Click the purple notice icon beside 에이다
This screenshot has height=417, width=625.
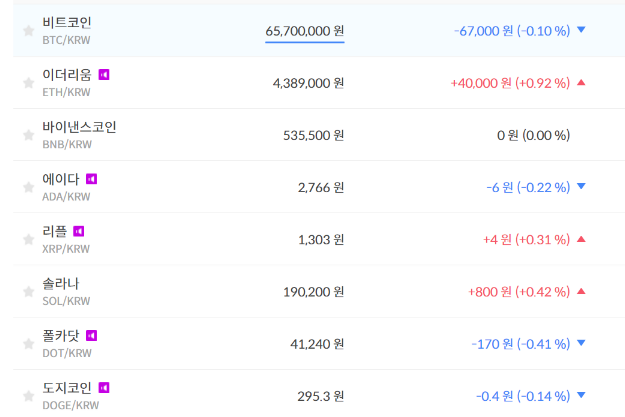tap(91, 179)
